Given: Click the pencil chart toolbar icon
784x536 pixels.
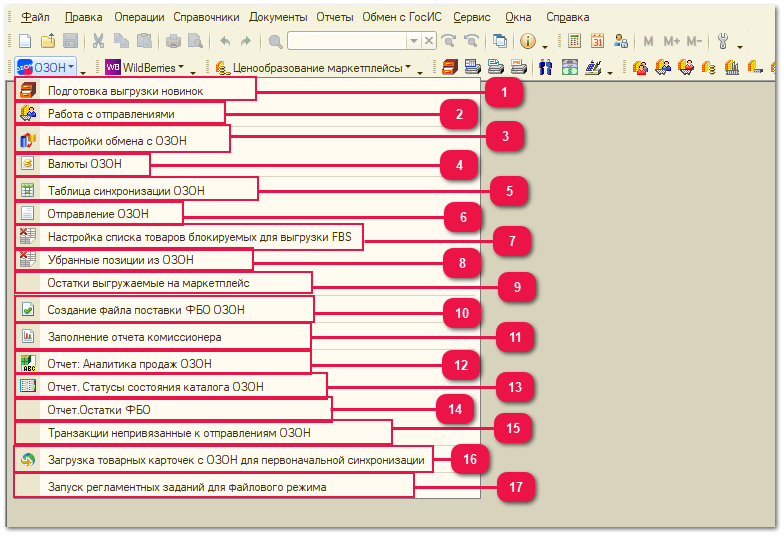Looking at the screenshot, I should [x=593, y=68].
